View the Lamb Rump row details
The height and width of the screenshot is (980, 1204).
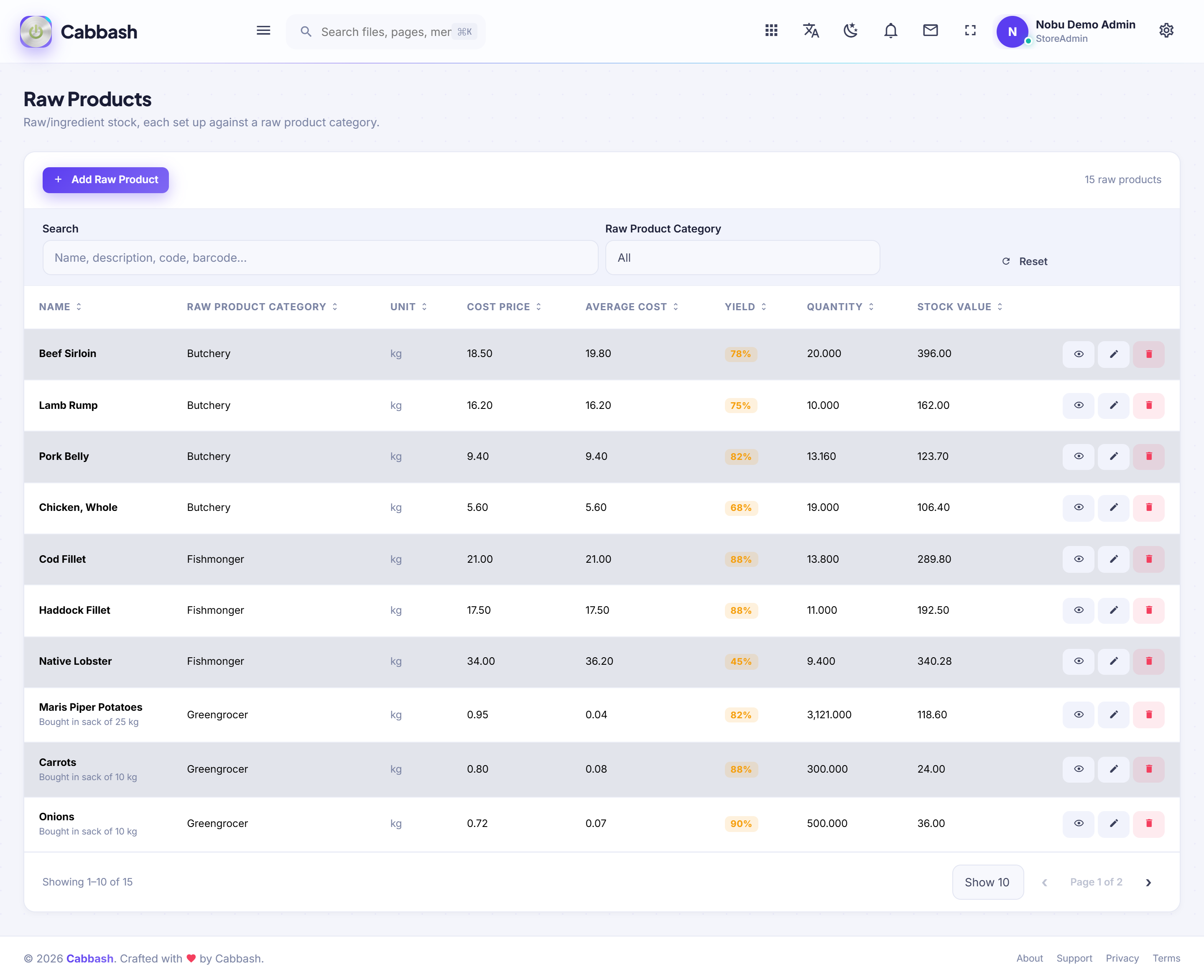pos(1078,405)
